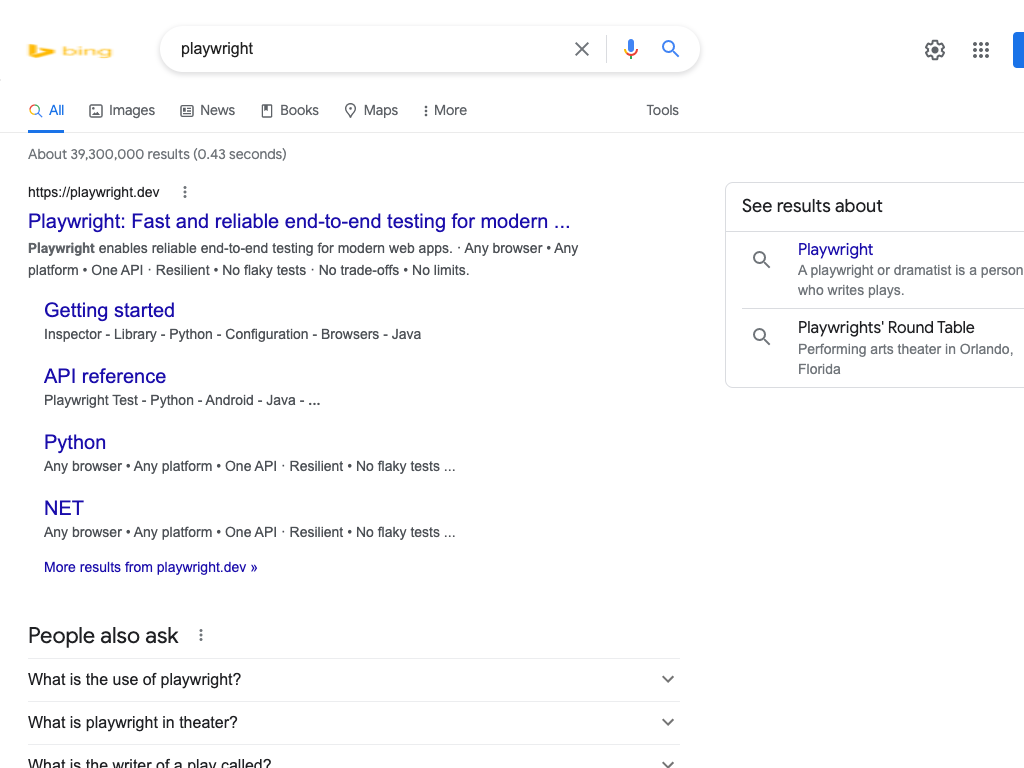Start voice search with microphone icon
The width and height of the screenshot is (1024, 768).
630,49
